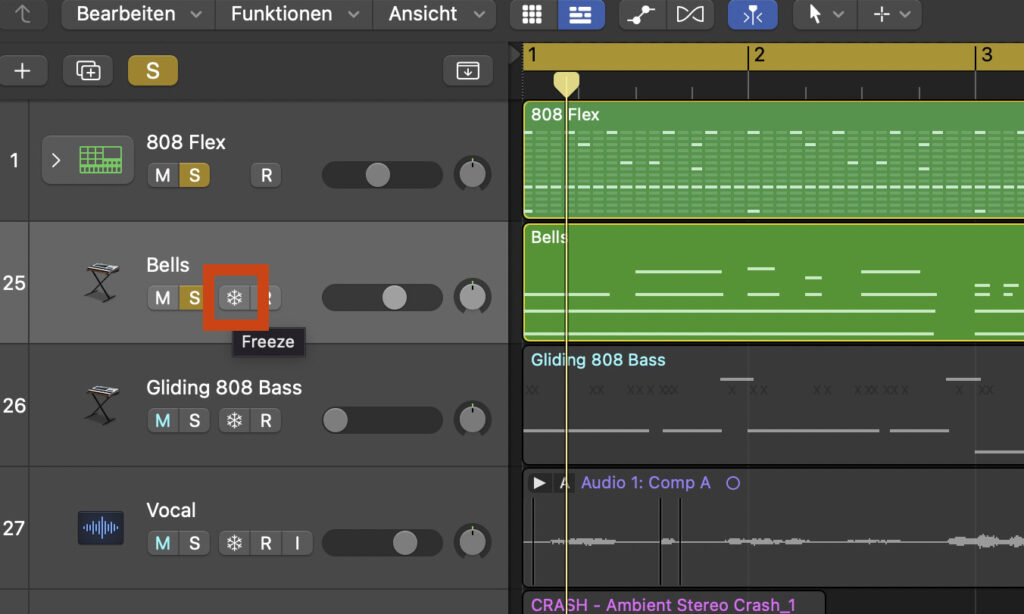Viewport: 1024px width, 614px height.
Task: Click the Vocal pan knob
Action: pos(473,542)
